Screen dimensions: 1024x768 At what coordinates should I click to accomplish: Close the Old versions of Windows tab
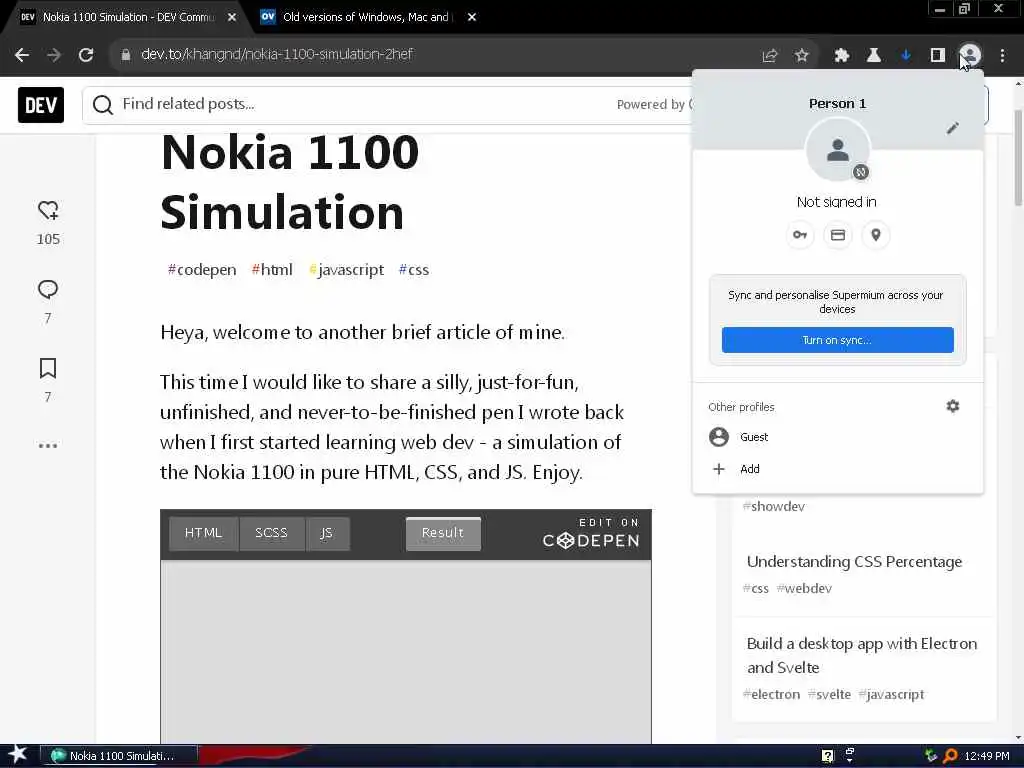pyautogui.click(x=472, y=17)
